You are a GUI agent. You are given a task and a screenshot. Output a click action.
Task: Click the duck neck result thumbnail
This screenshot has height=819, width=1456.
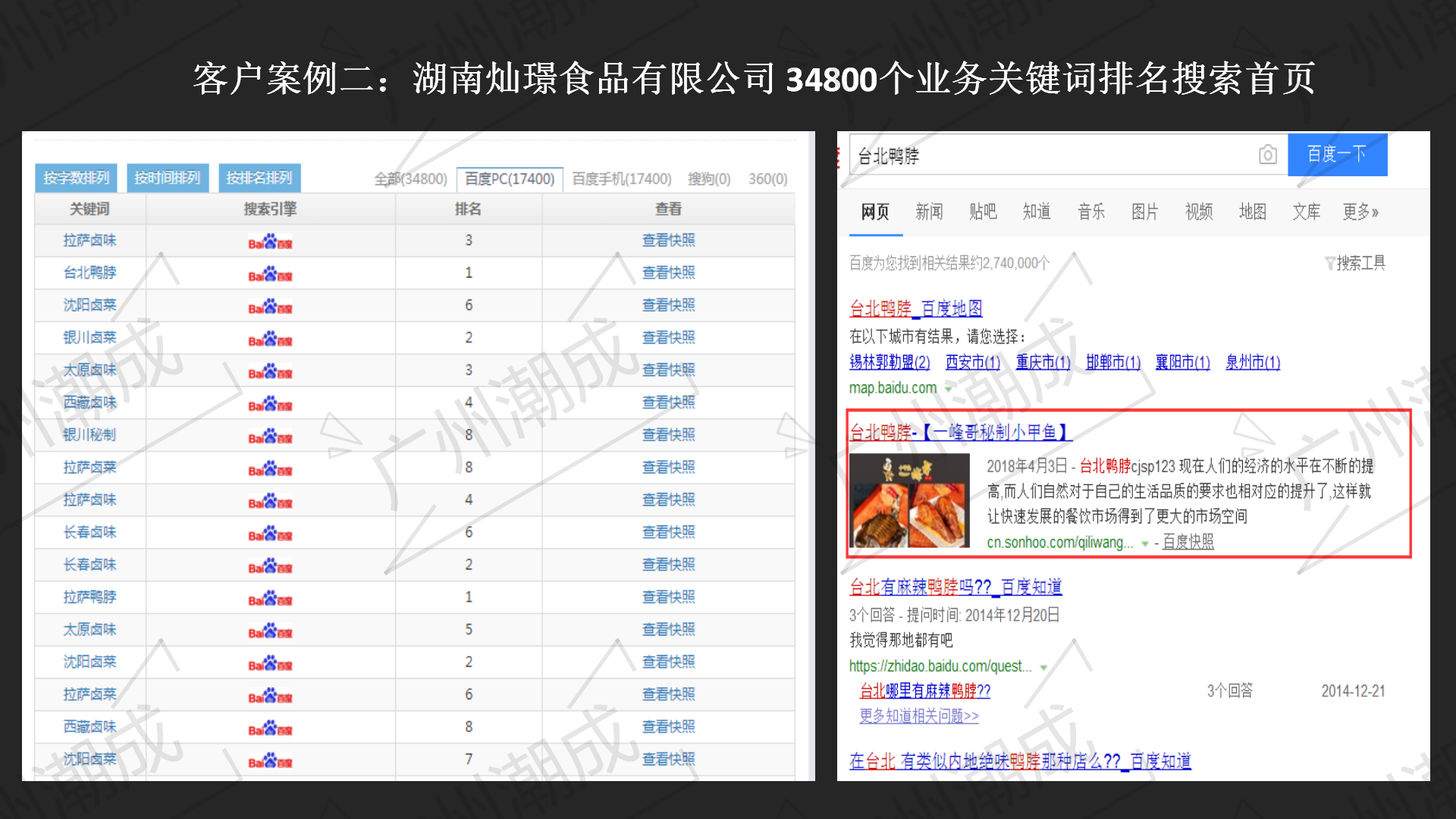(x=909, y=500)
